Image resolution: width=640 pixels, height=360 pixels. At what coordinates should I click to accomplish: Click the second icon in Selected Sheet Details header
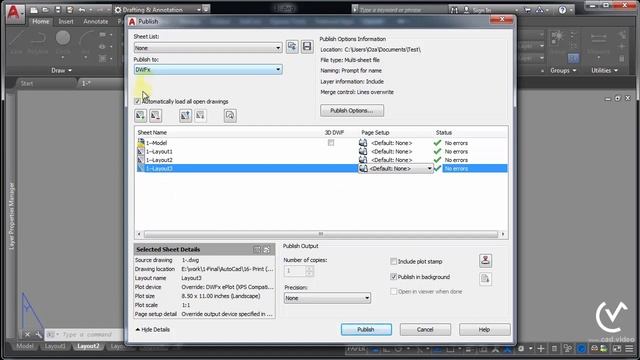coord(267,249)
